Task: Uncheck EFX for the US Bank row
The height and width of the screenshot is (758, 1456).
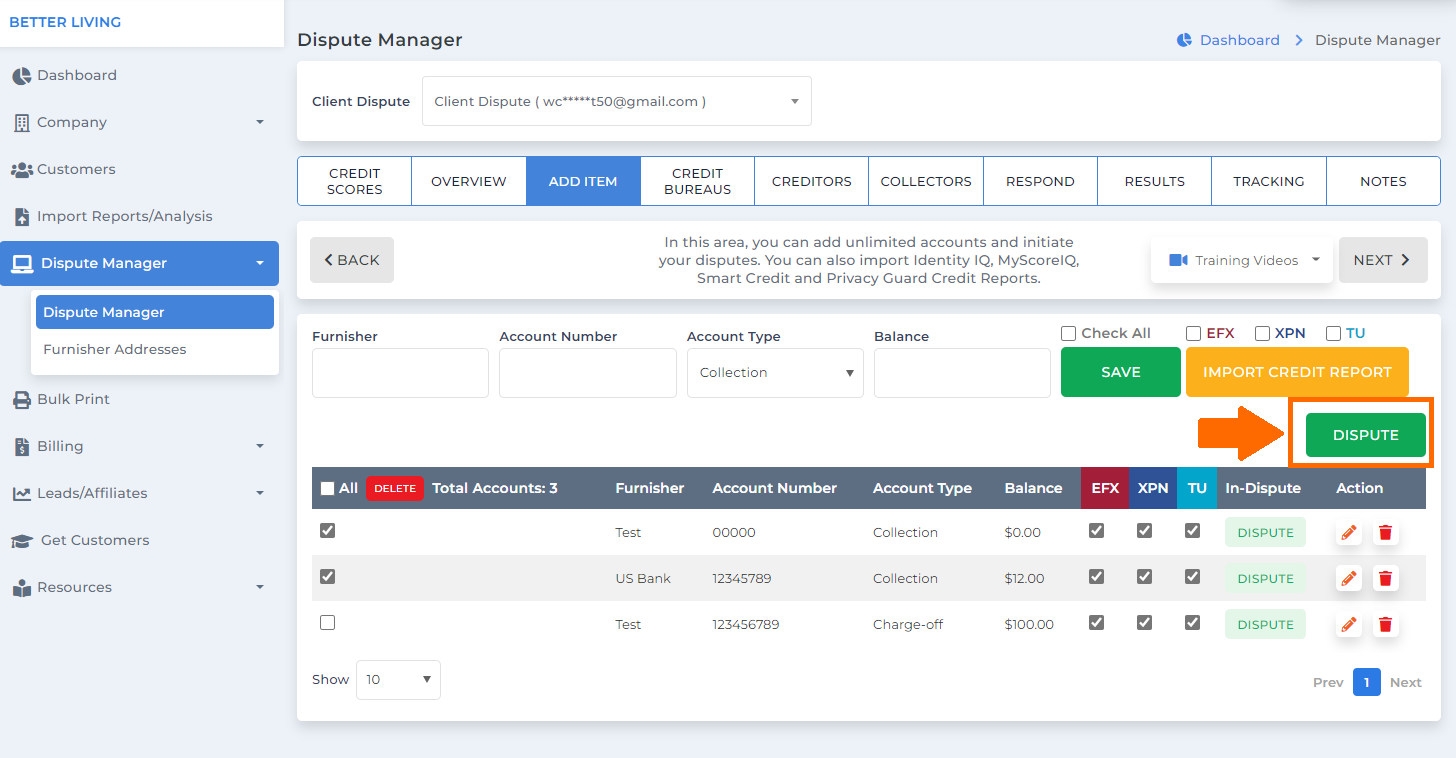Action: coord(1096,577)
